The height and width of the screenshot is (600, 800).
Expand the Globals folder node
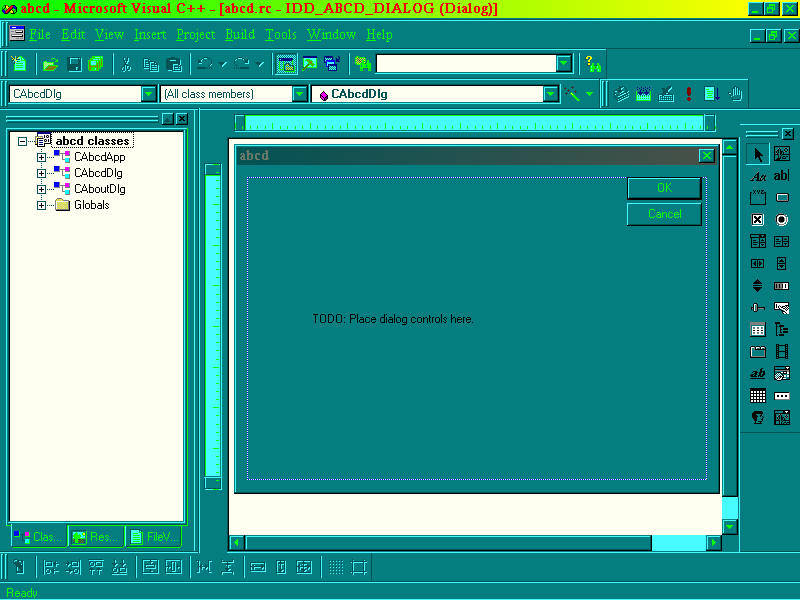(x=42, y=205)
